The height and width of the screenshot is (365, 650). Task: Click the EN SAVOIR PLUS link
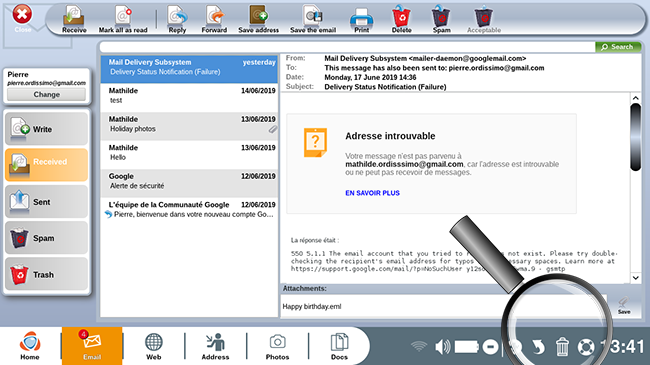tap(372, 193)
